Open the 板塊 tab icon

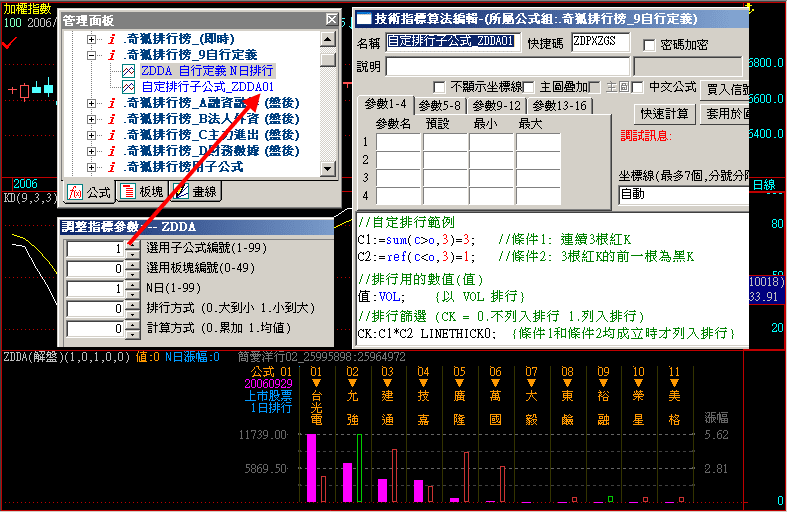pos(126,191)
